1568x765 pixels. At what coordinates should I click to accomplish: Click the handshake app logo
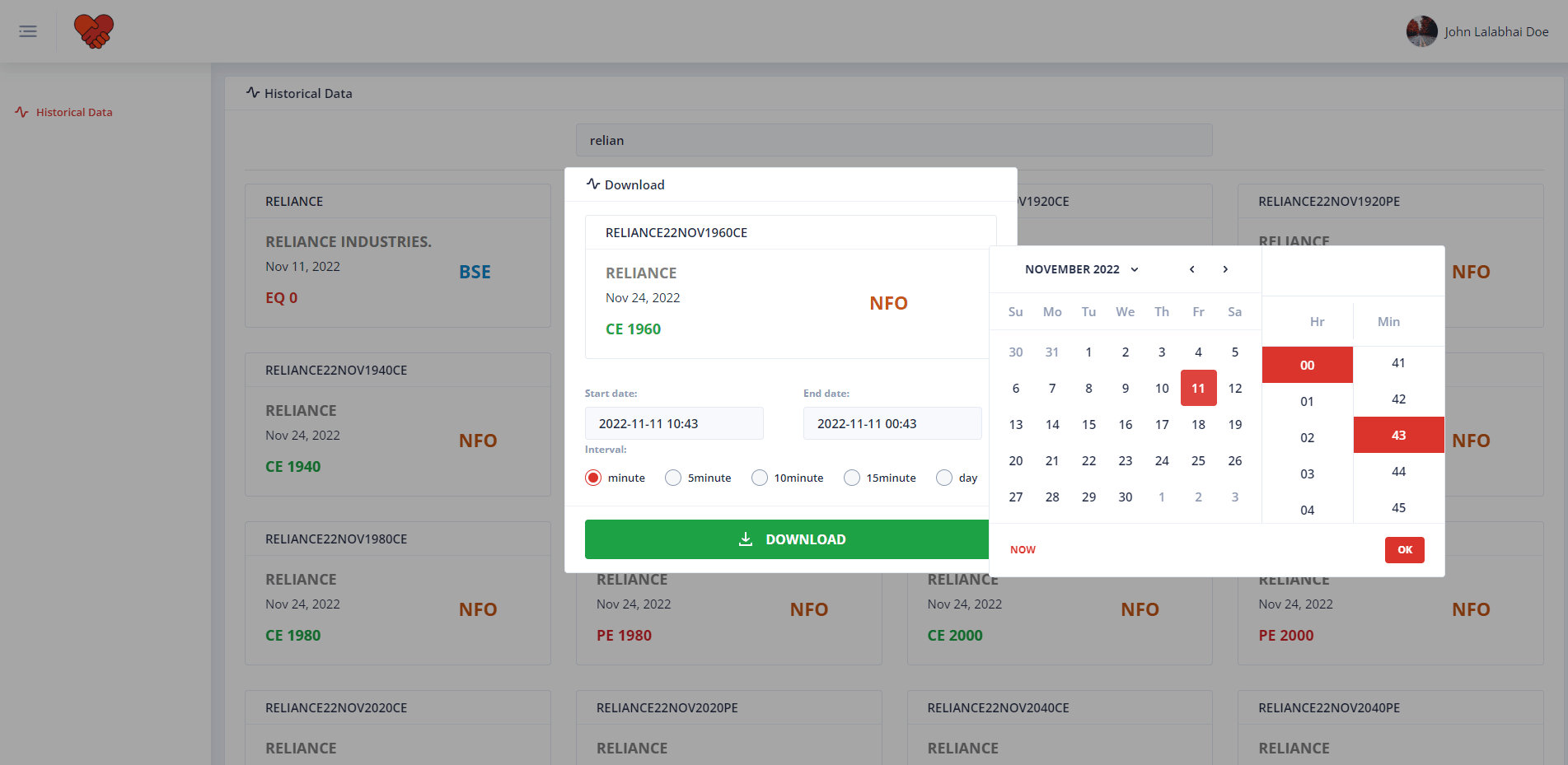[x=93, y=30]
